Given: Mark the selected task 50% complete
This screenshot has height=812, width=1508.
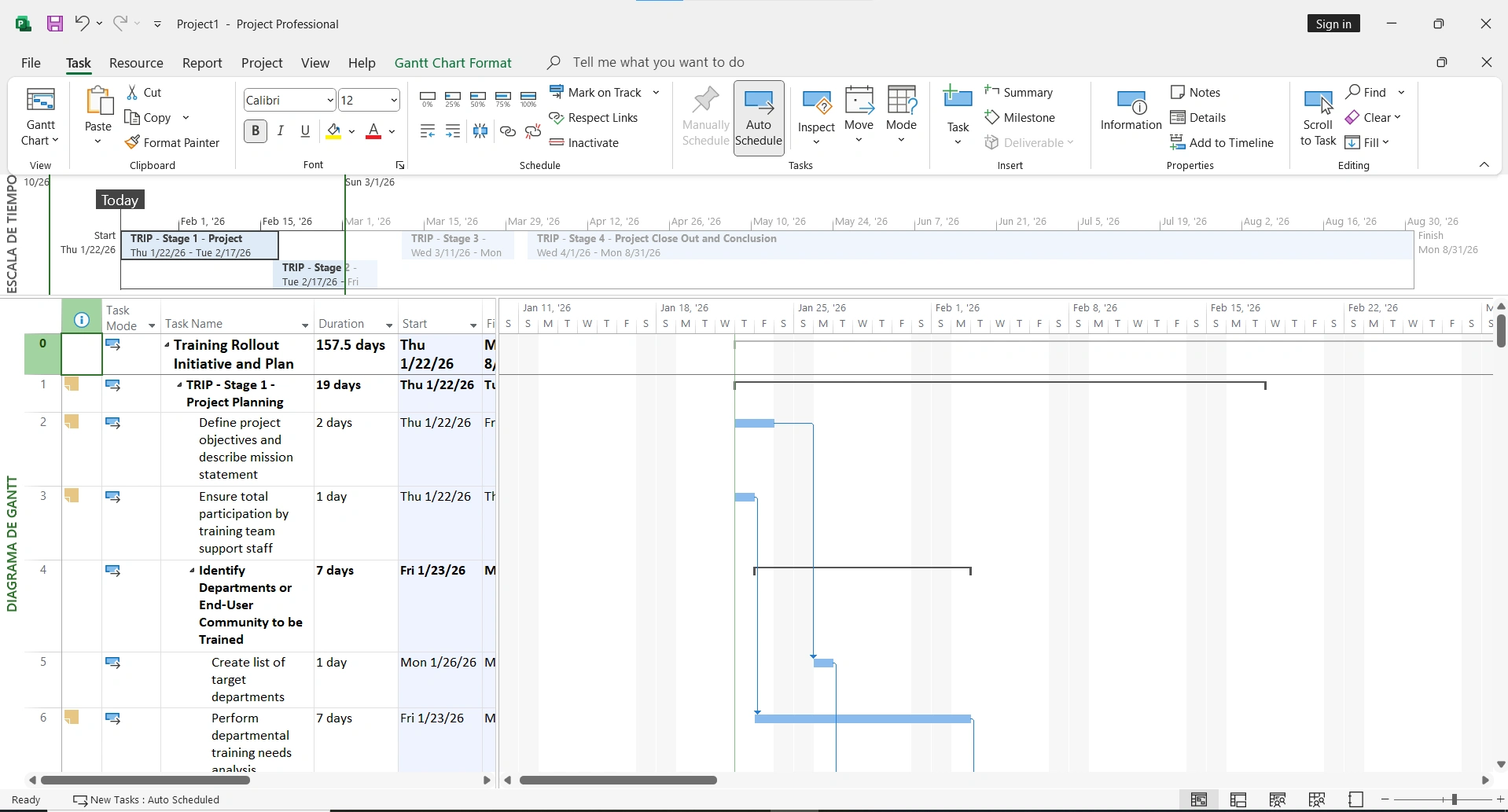Looking at the screenshot, I should 477,100.
